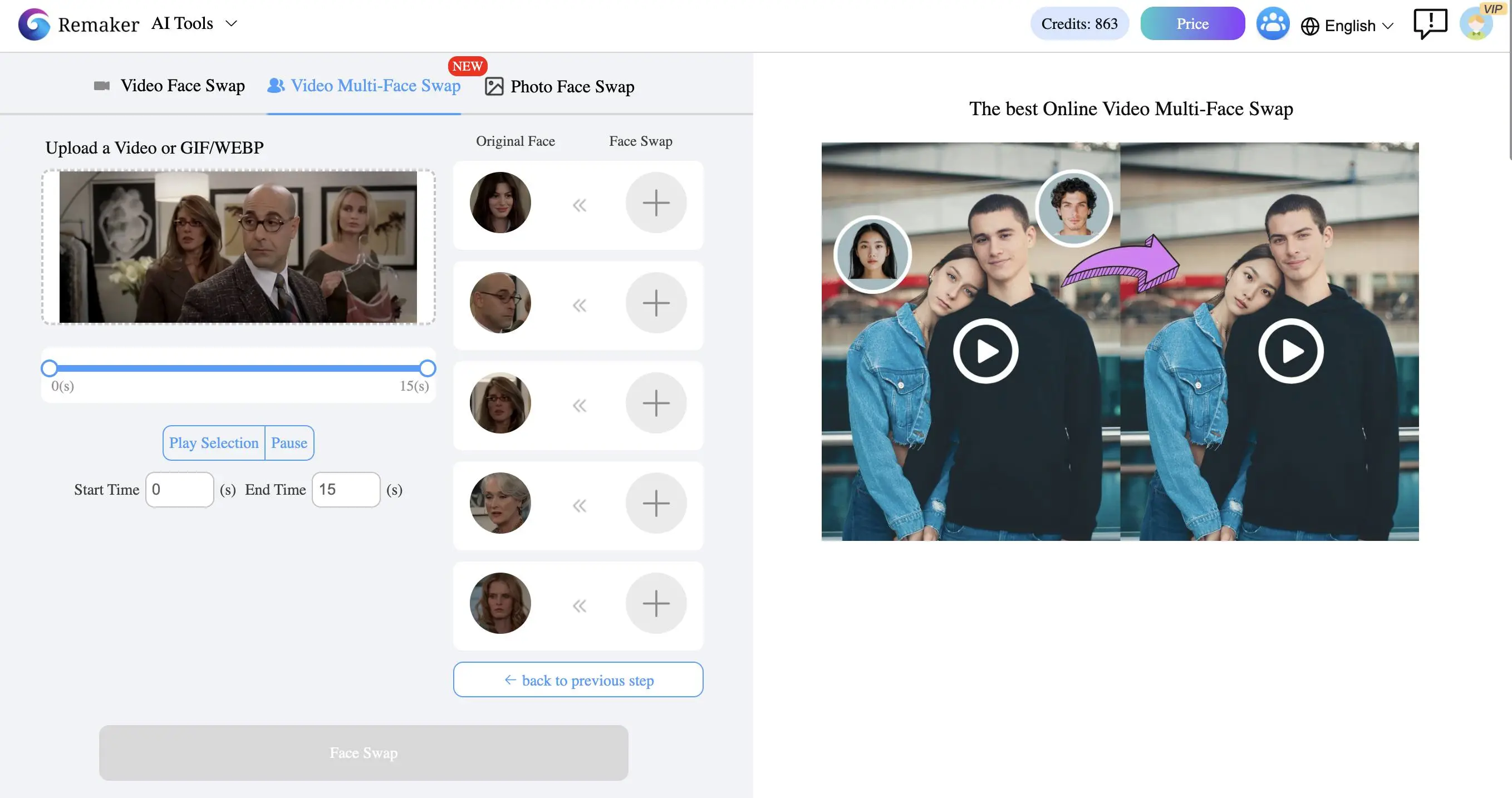
Task: Click 'Upload a Video or GIF/WEBP' label
Action: tap(154, 148)
